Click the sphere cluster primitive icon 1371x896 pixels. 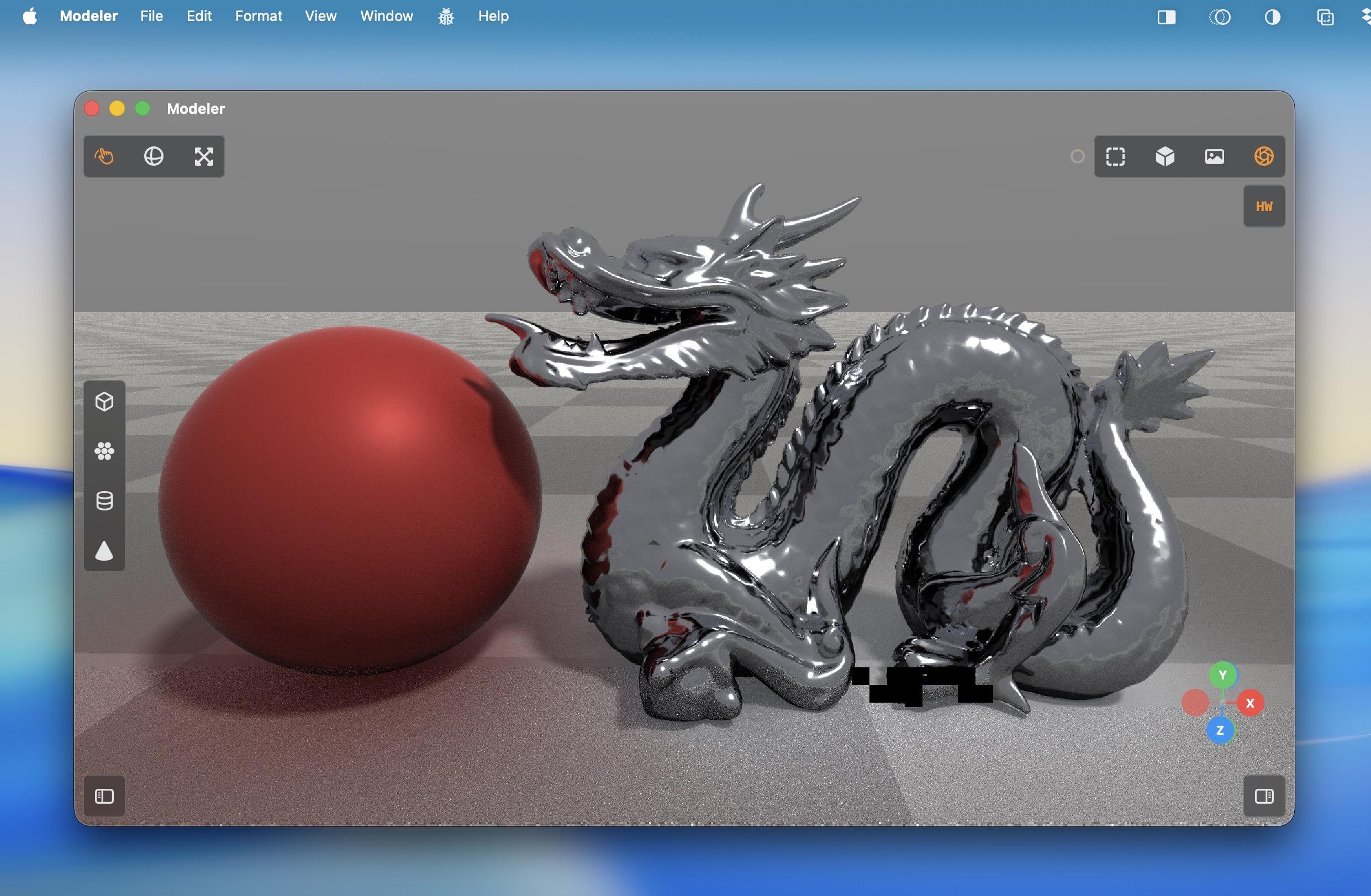point(104,451)
